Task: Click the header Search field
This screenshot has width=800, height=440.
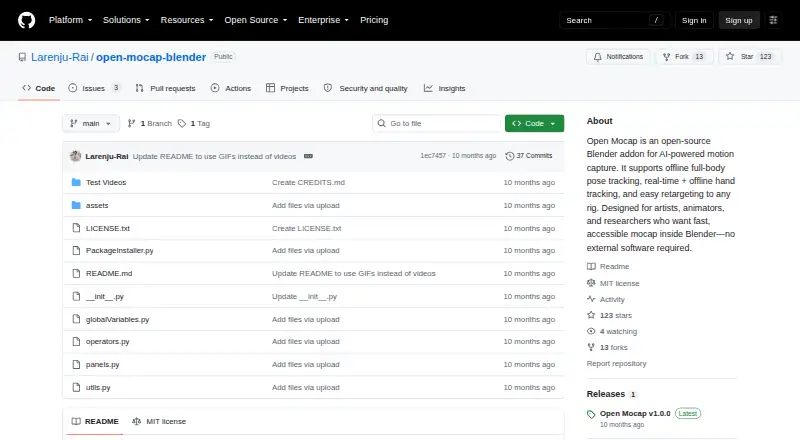Action: coord(614,20)
